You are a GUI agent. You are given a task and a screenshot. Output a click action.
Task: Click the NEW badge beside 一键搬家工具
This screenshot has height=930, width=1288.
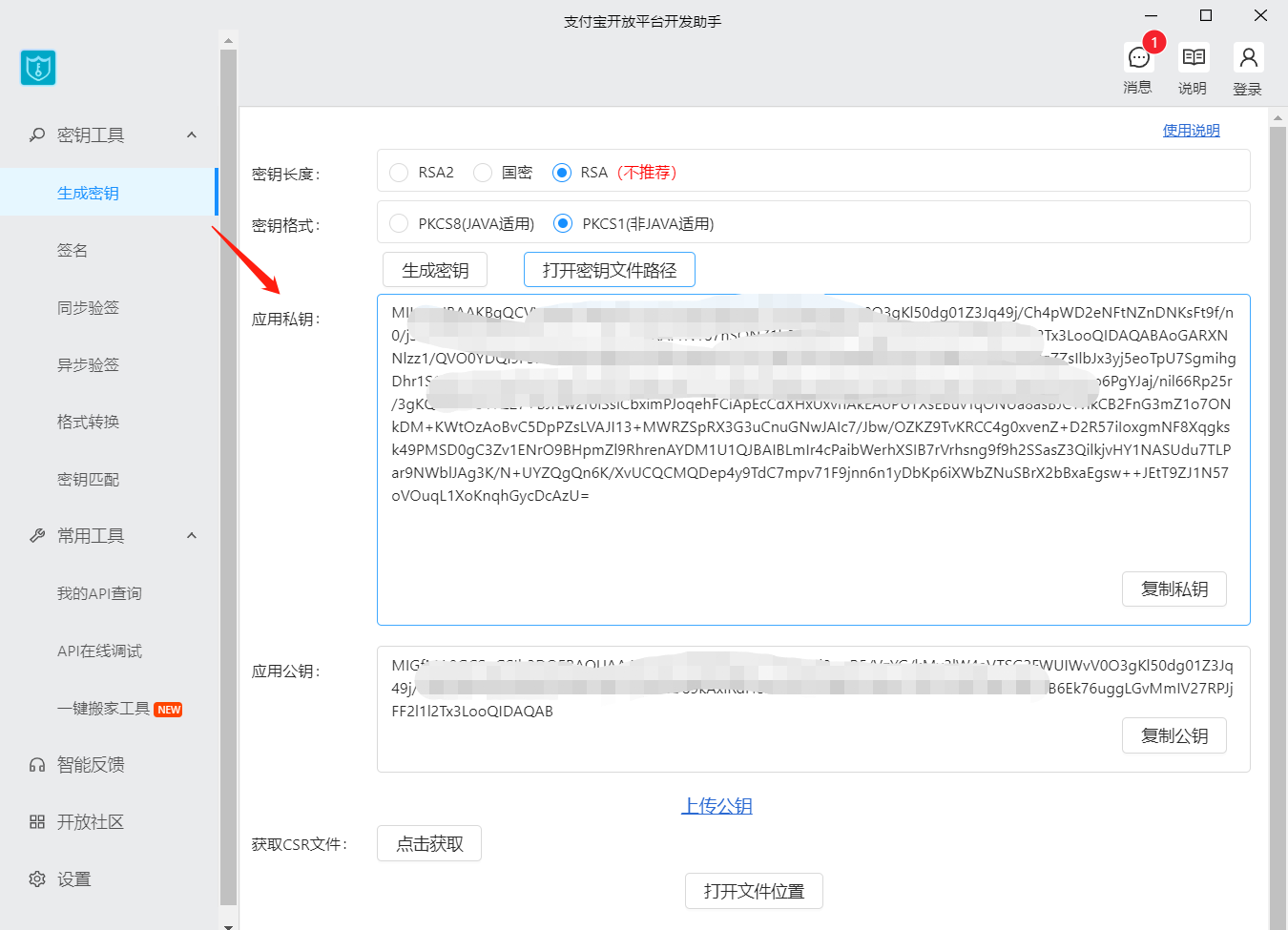169,710
